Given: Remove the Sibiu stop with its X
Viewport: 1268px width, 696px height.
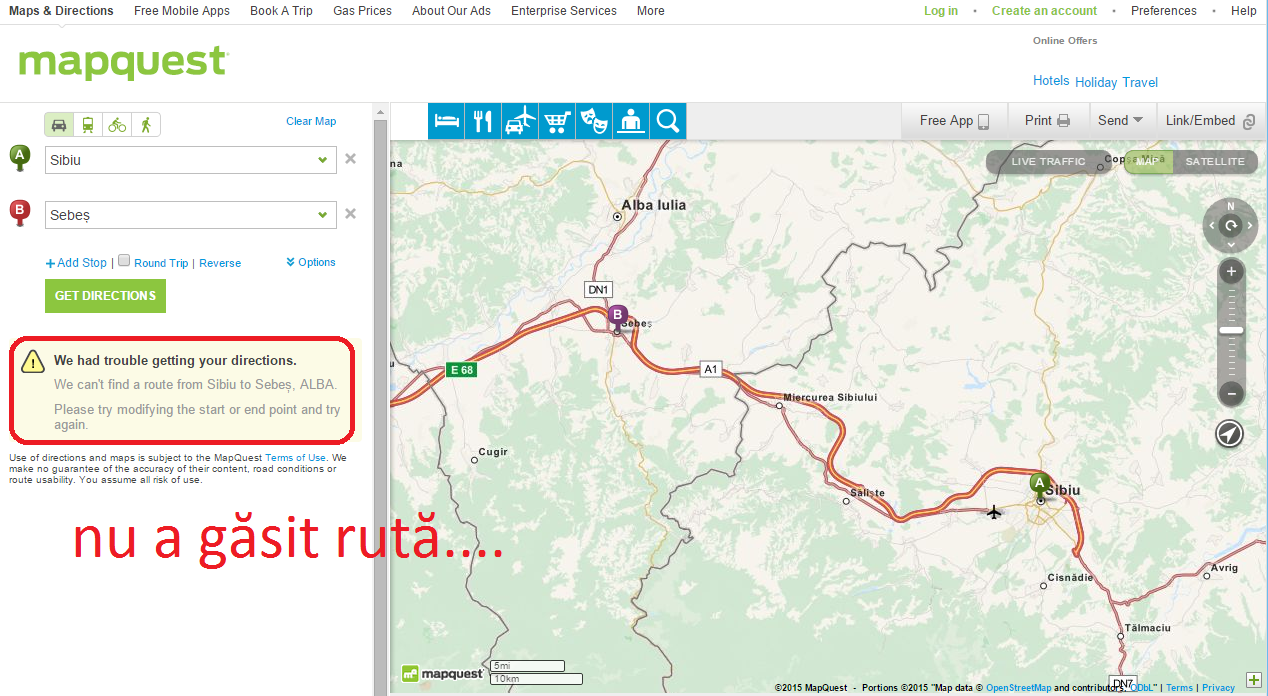Looking at the screenshot, I should 351,158.
